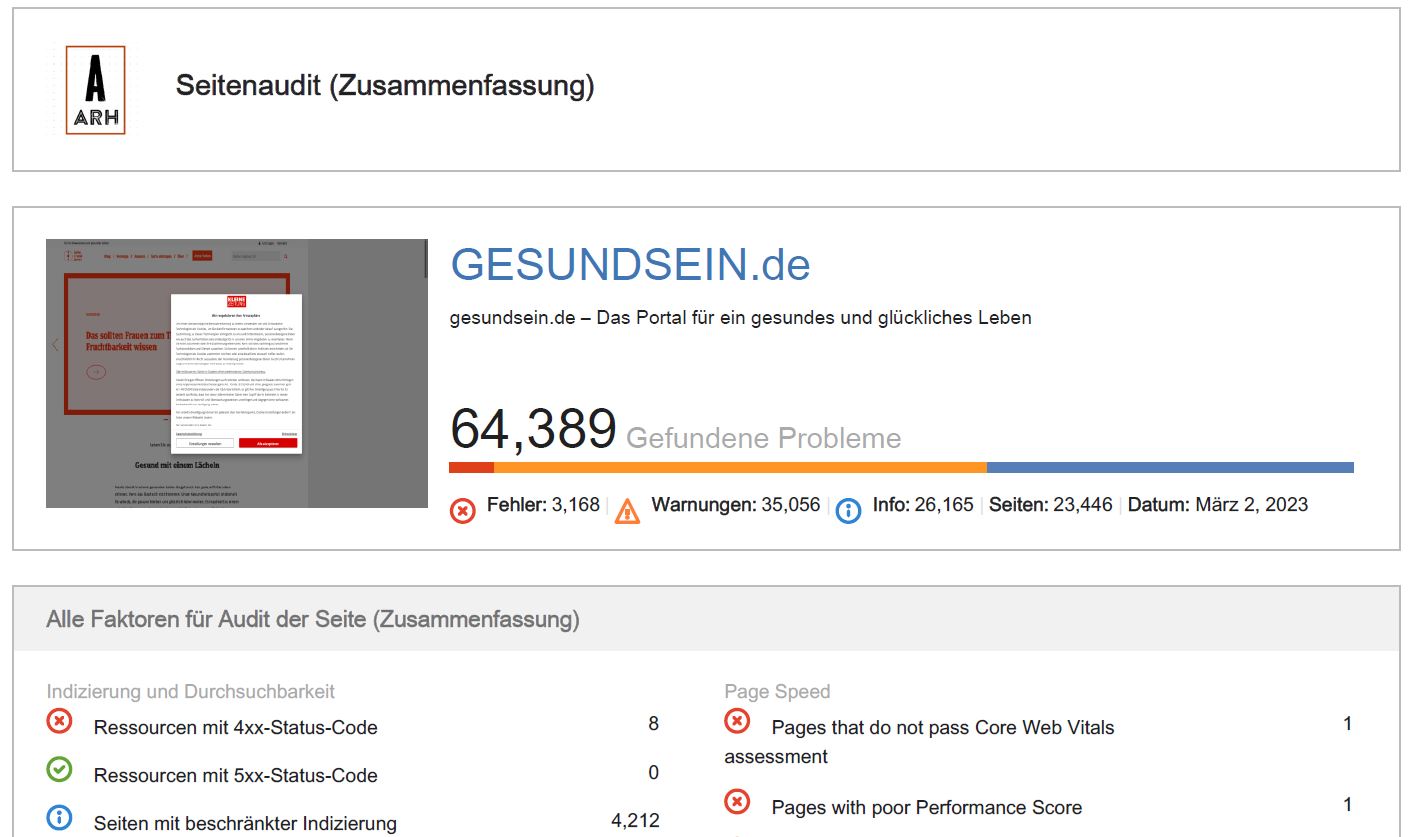Select Pages that do not pass Core Web Vitals
Image resolution: width=1414 pixels, height=837 pixels.
[919, 742]
